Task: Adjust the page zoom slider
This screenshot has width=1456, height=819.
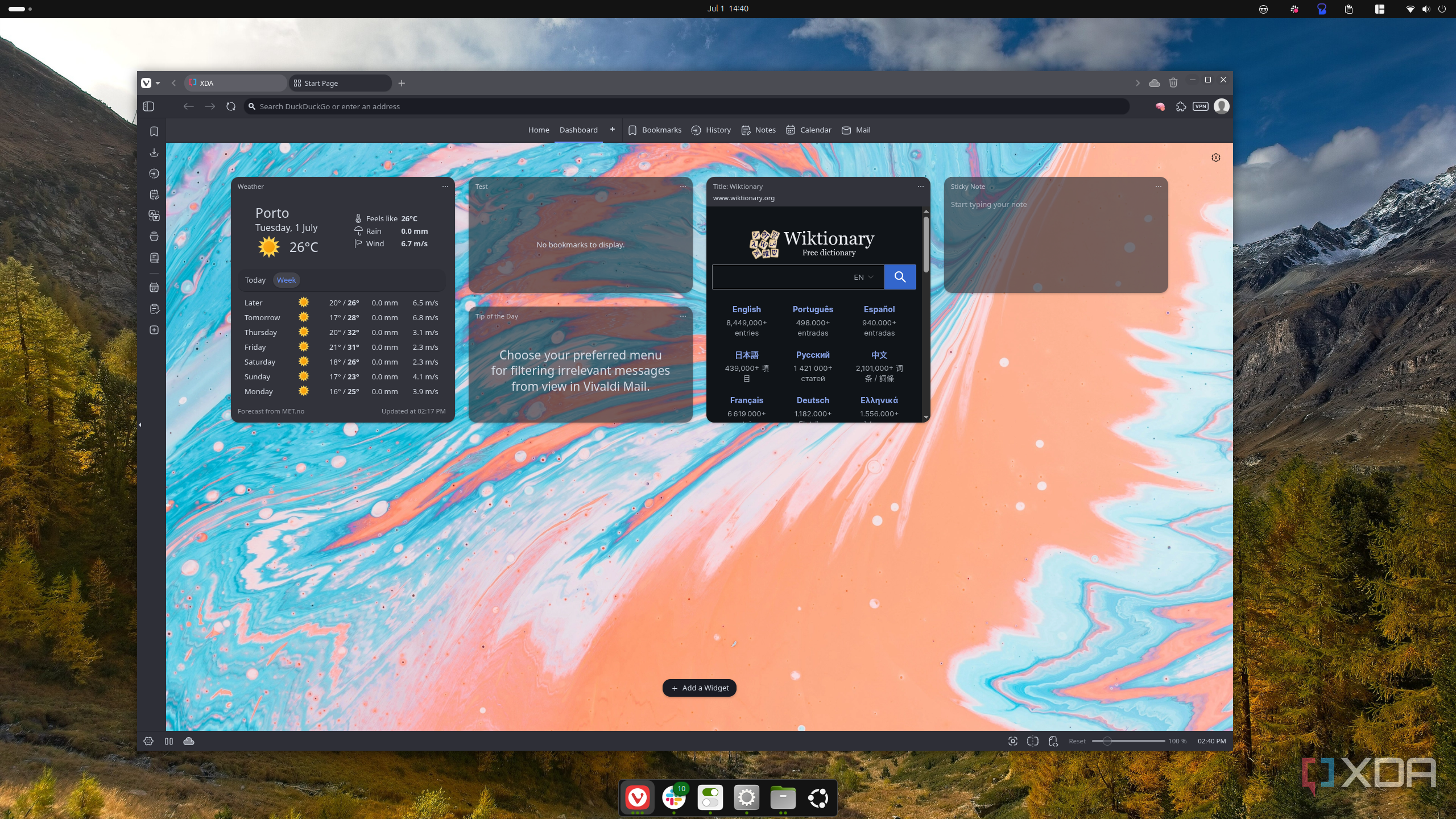Action: click(x=1128, y=741)
